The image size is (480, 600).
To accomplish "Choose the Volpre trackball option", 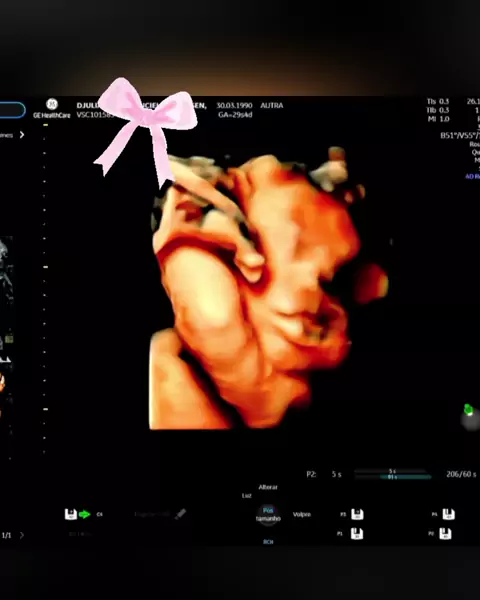I will (x=302, y=514).
